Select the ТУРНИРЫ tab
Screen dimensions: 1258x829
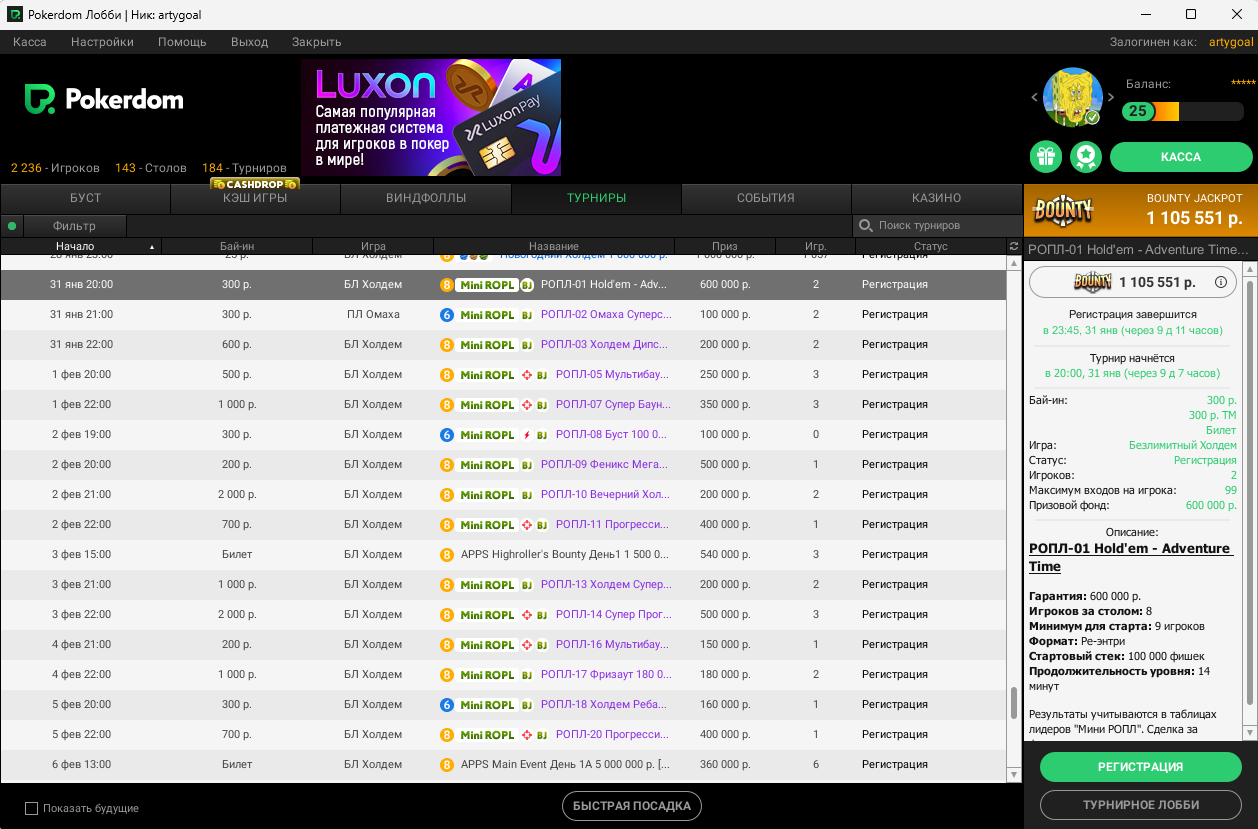(x=596, y=198)
